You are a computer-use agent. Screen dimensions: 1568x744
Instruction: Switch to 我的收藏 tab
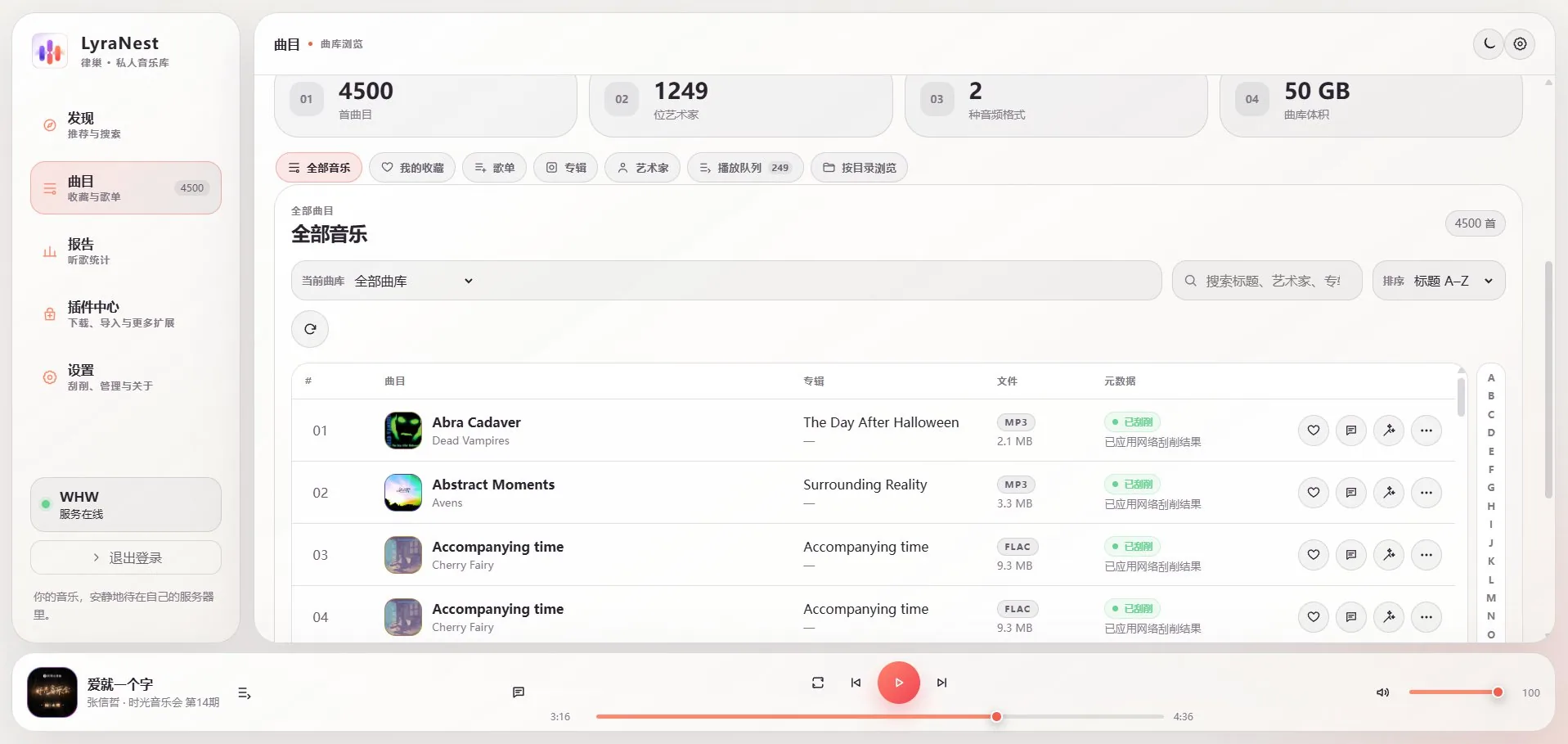[x=412, y=168]
